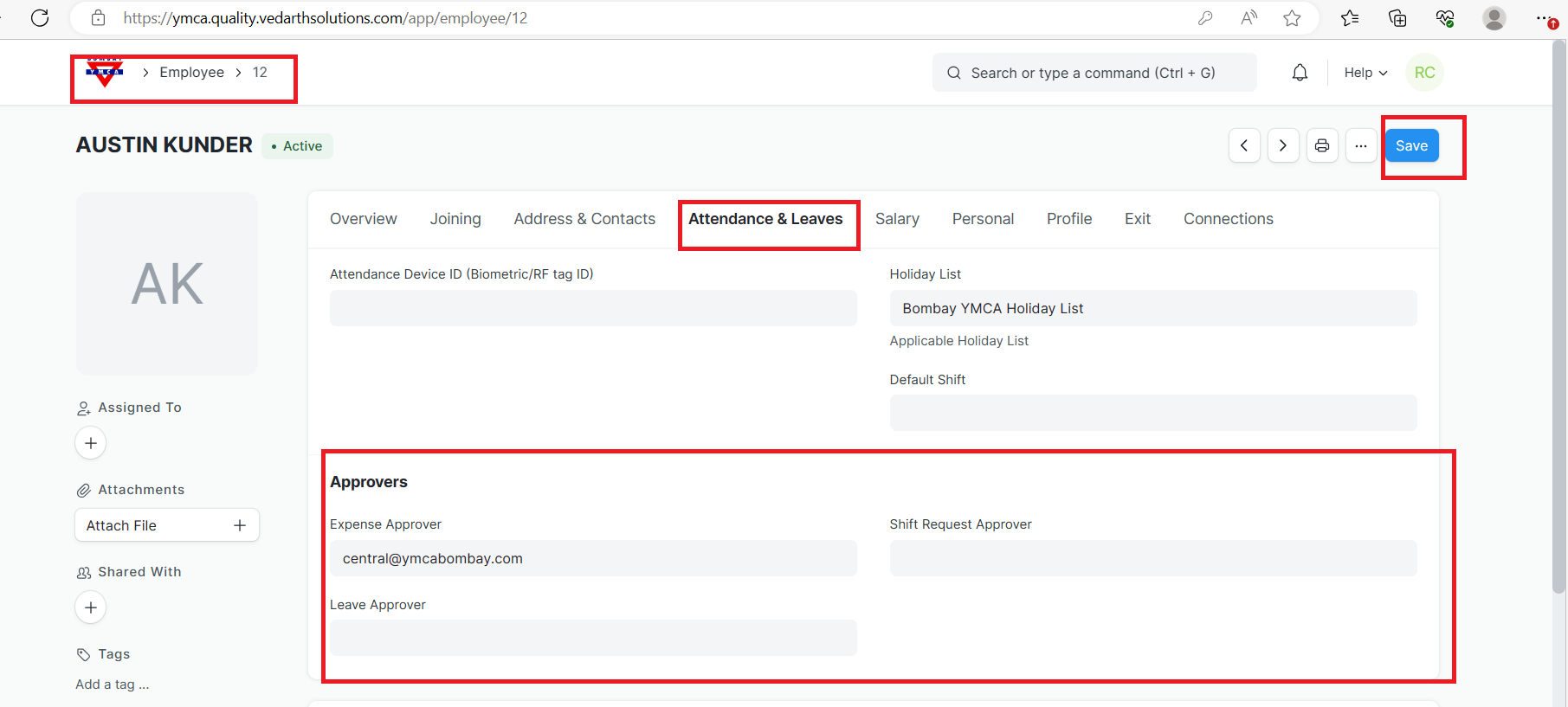This screenshot has width=1568, height=707.
Task: Expand the Help dropdown
Action: (x=1365, y=73)
